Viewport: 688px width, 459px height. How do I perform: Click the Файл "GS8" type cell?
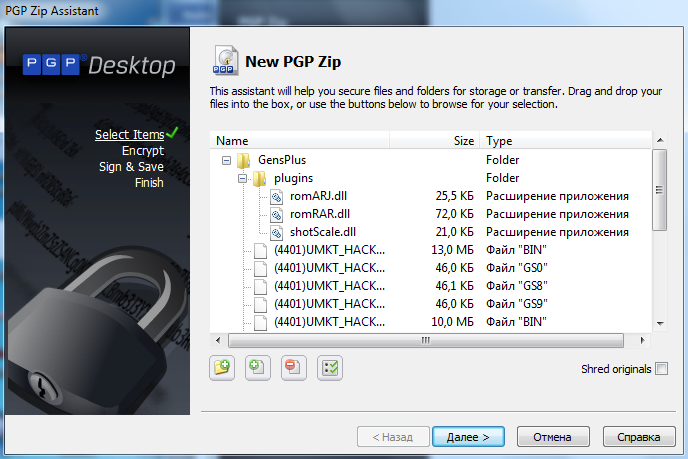[516, 286]
